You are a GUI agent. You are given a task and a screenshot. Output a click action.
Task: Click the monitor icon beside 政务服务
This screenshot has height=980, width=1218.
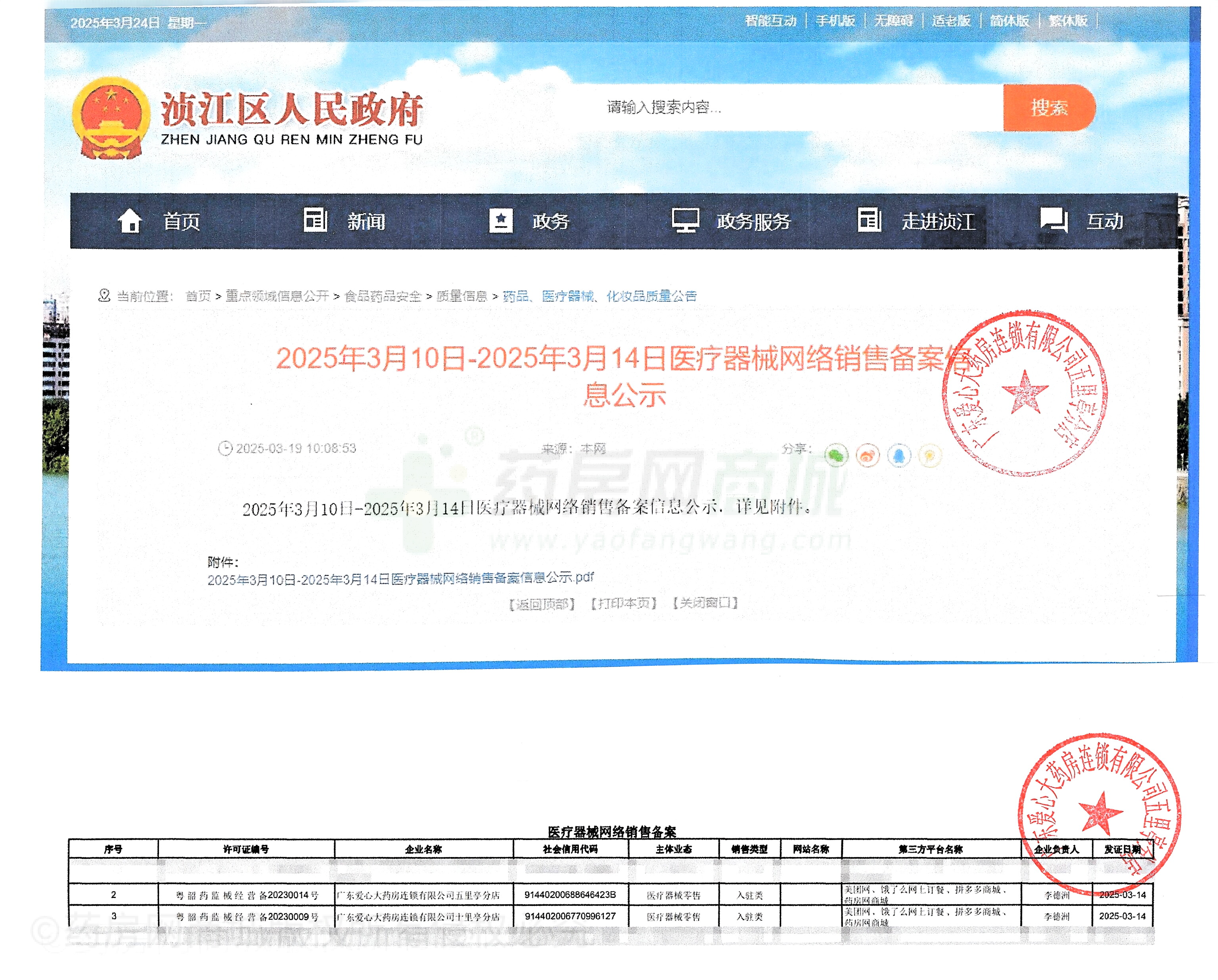tap(685, 221)
